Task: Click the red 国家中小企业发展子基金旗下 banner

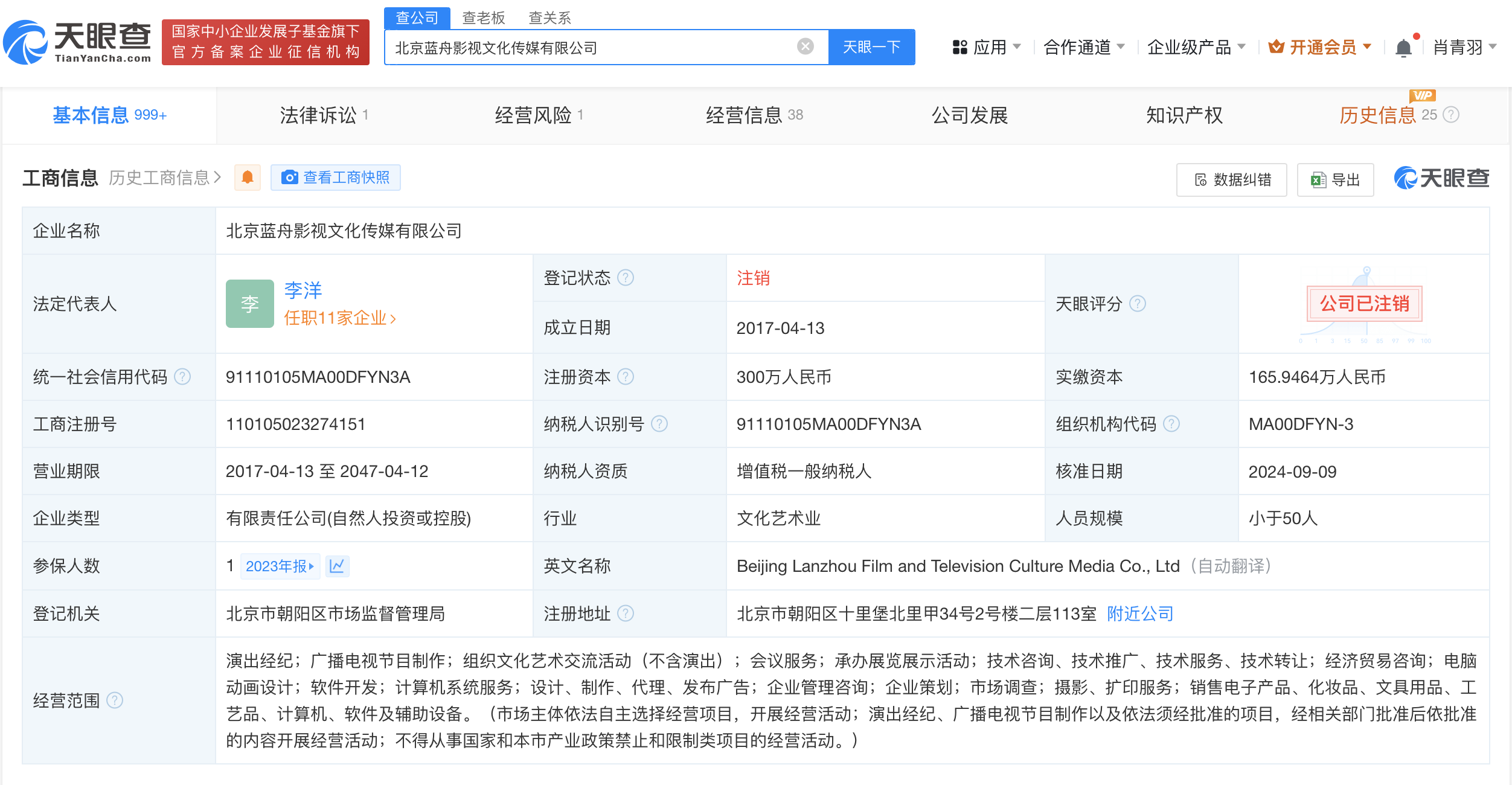Action: tap(266, 42)
